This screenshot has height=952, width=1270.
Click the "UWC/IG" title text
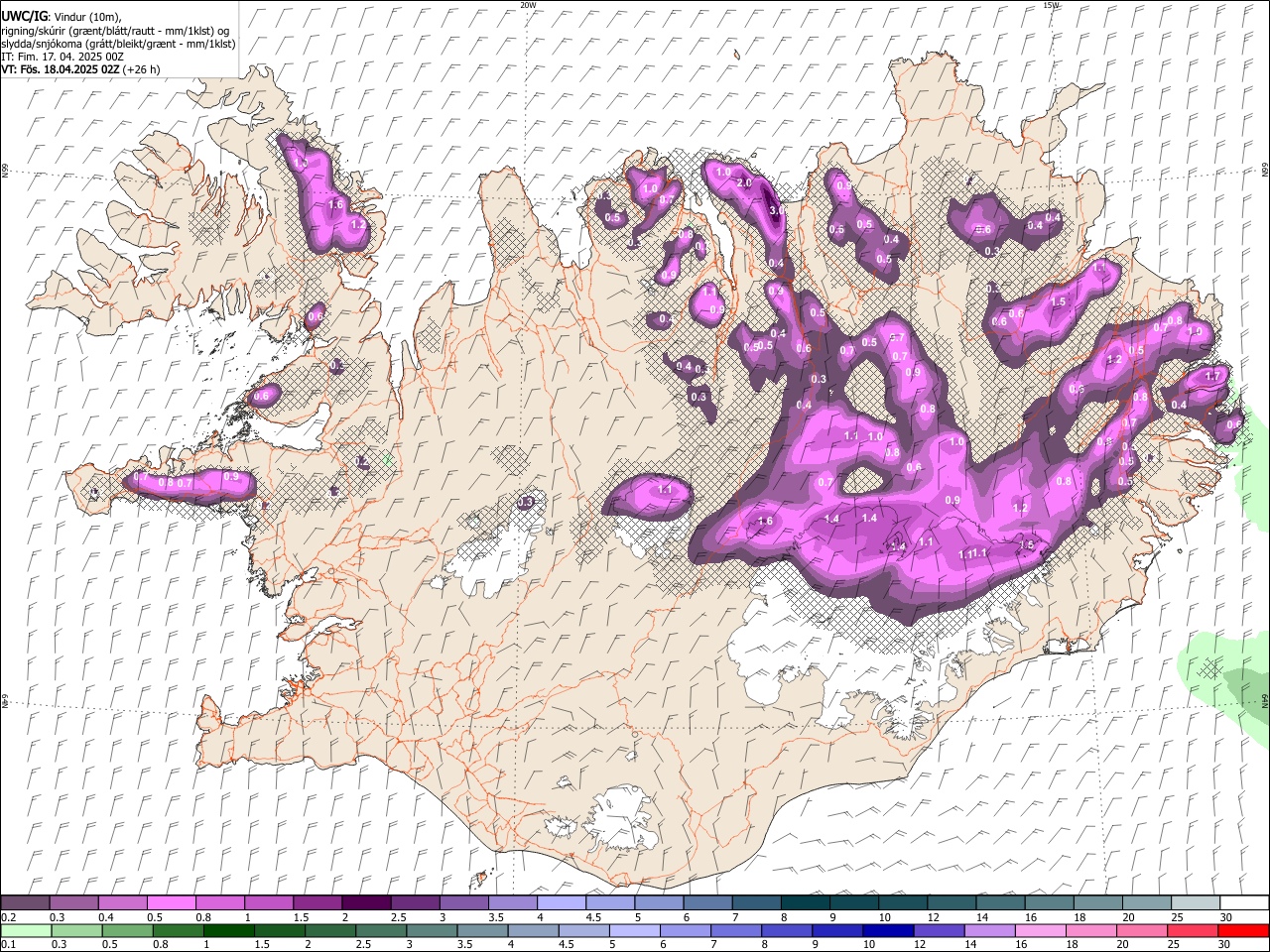tap(23, 16)
